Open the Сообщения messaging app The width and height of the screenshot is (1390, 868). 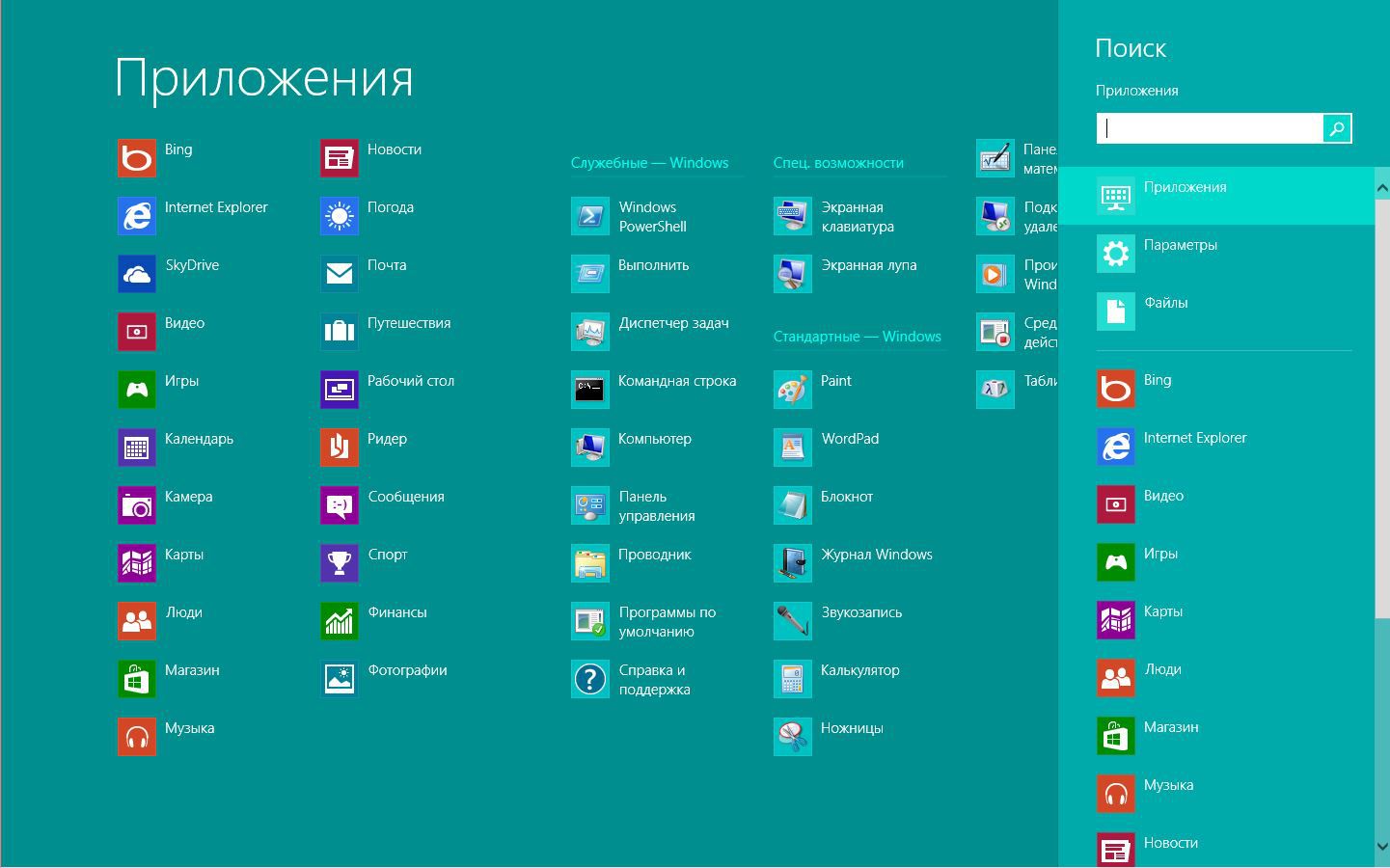point(382,505)
